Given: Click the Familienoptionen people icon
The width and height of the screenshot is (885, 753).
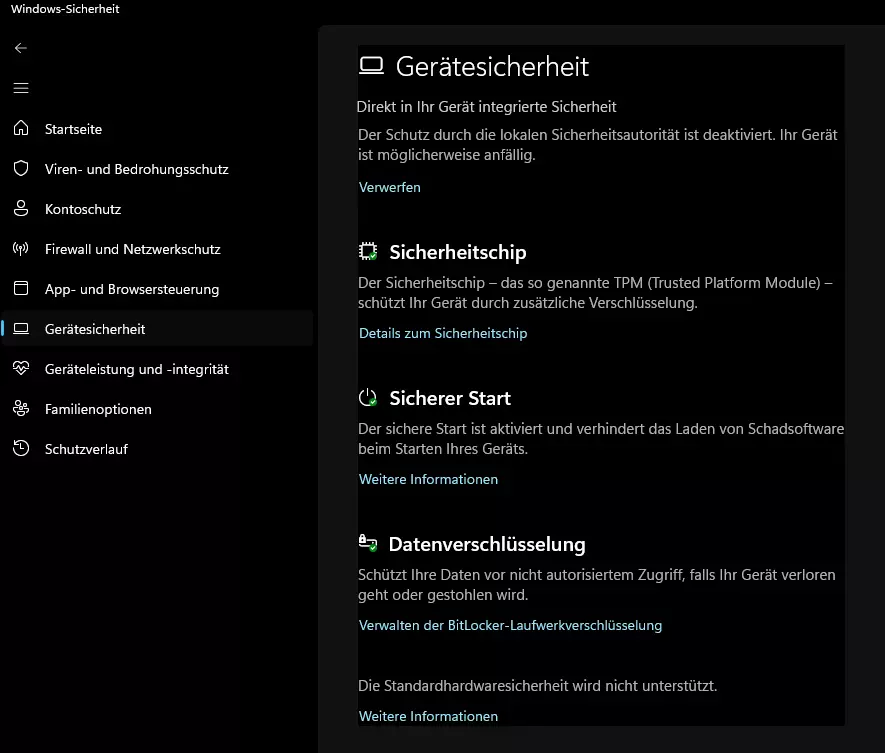Looking at the screenshot, I should 21,408.
